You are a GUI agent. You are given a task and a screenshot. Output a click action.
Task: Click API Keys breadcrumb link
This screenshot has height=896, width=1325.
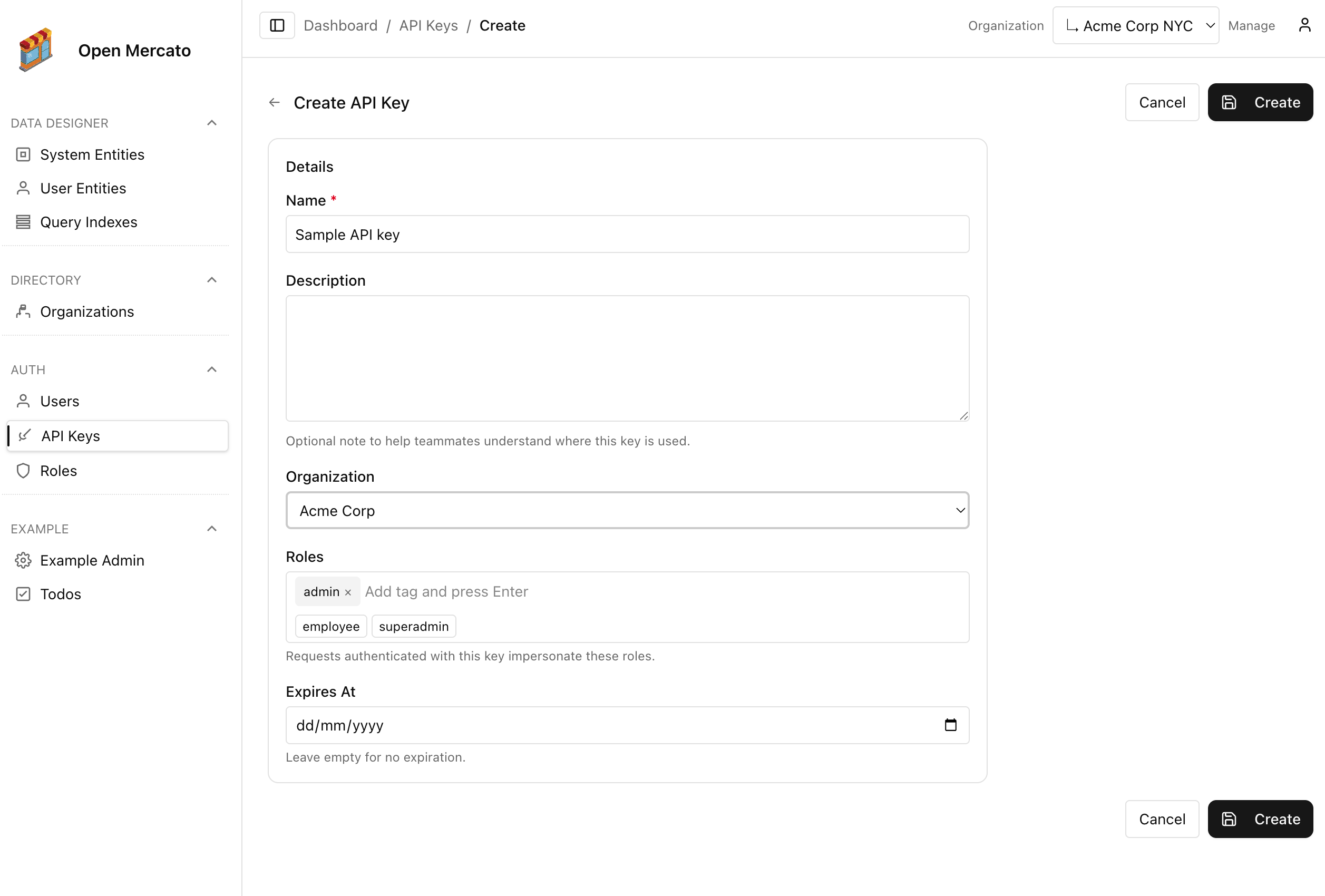coord(428,26)
